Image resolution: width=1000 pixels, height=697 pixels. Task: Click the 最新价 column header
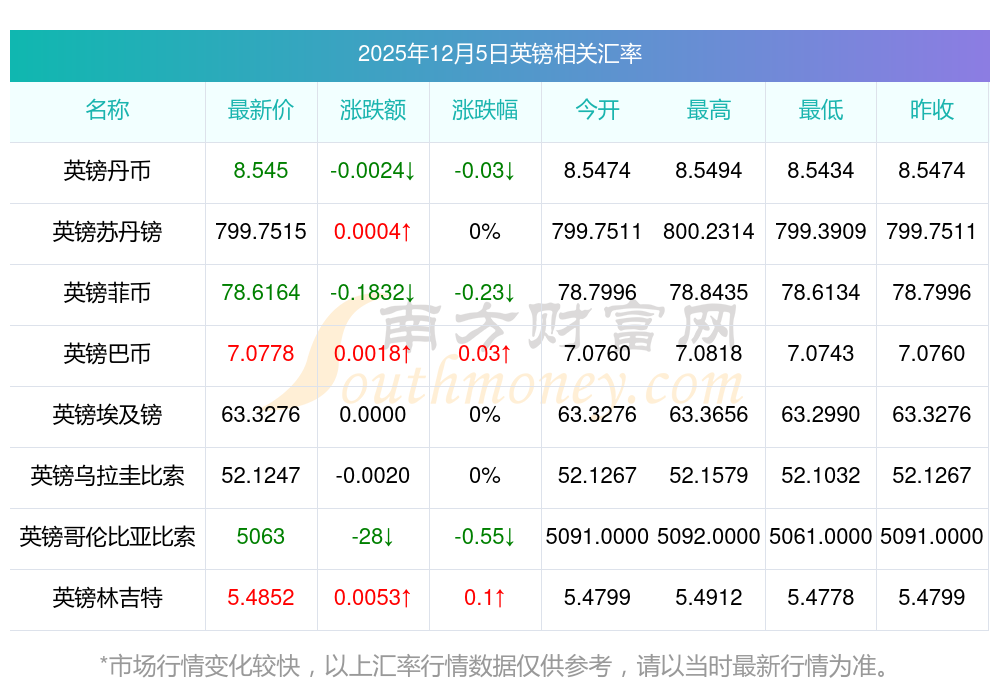coord(261,110)
